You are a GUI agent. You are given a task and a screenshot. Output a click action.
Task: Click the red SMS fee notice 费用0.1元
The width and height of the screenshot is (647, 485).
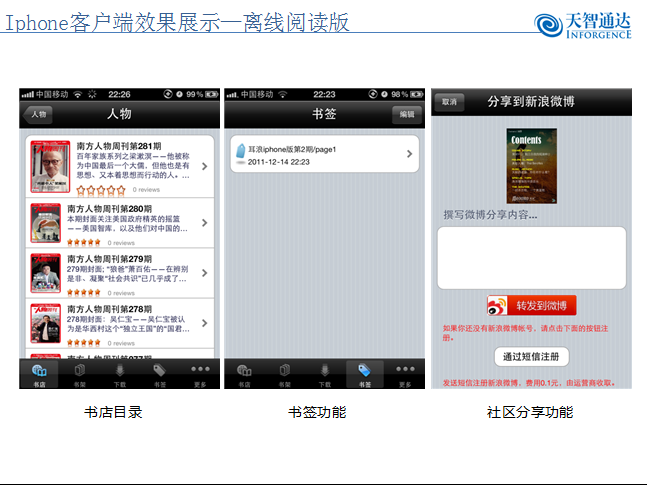coord(529,383)
